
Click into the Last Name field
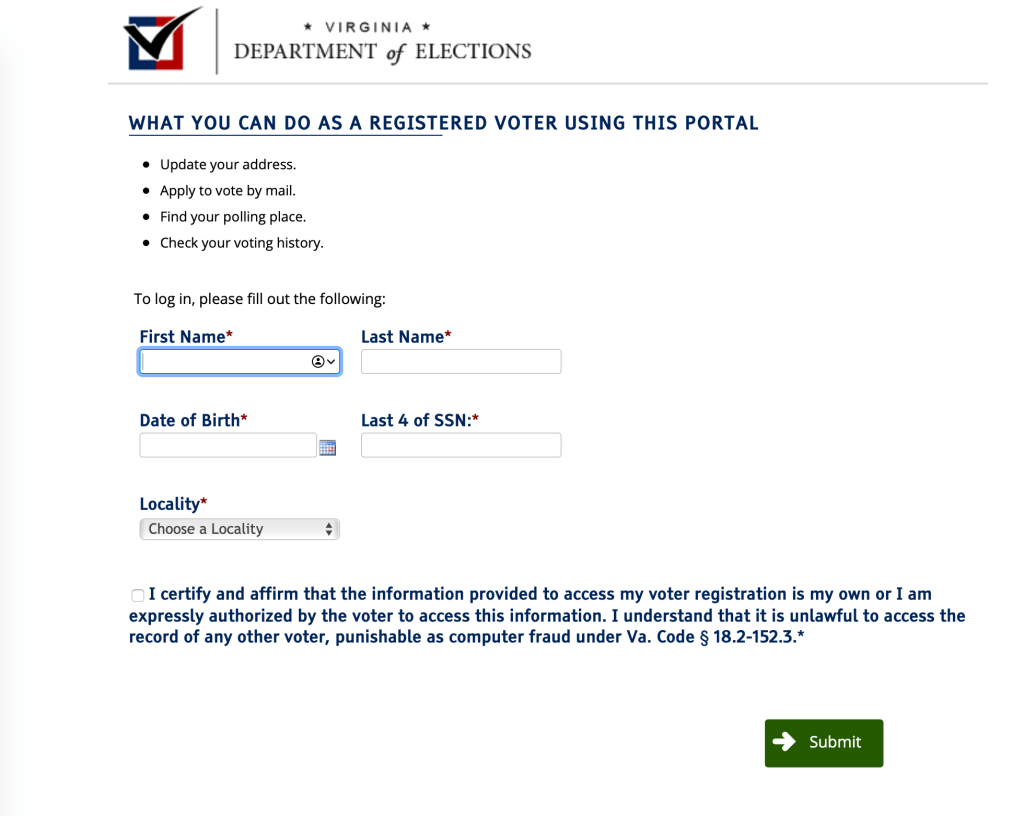click(x=461, y=361)
